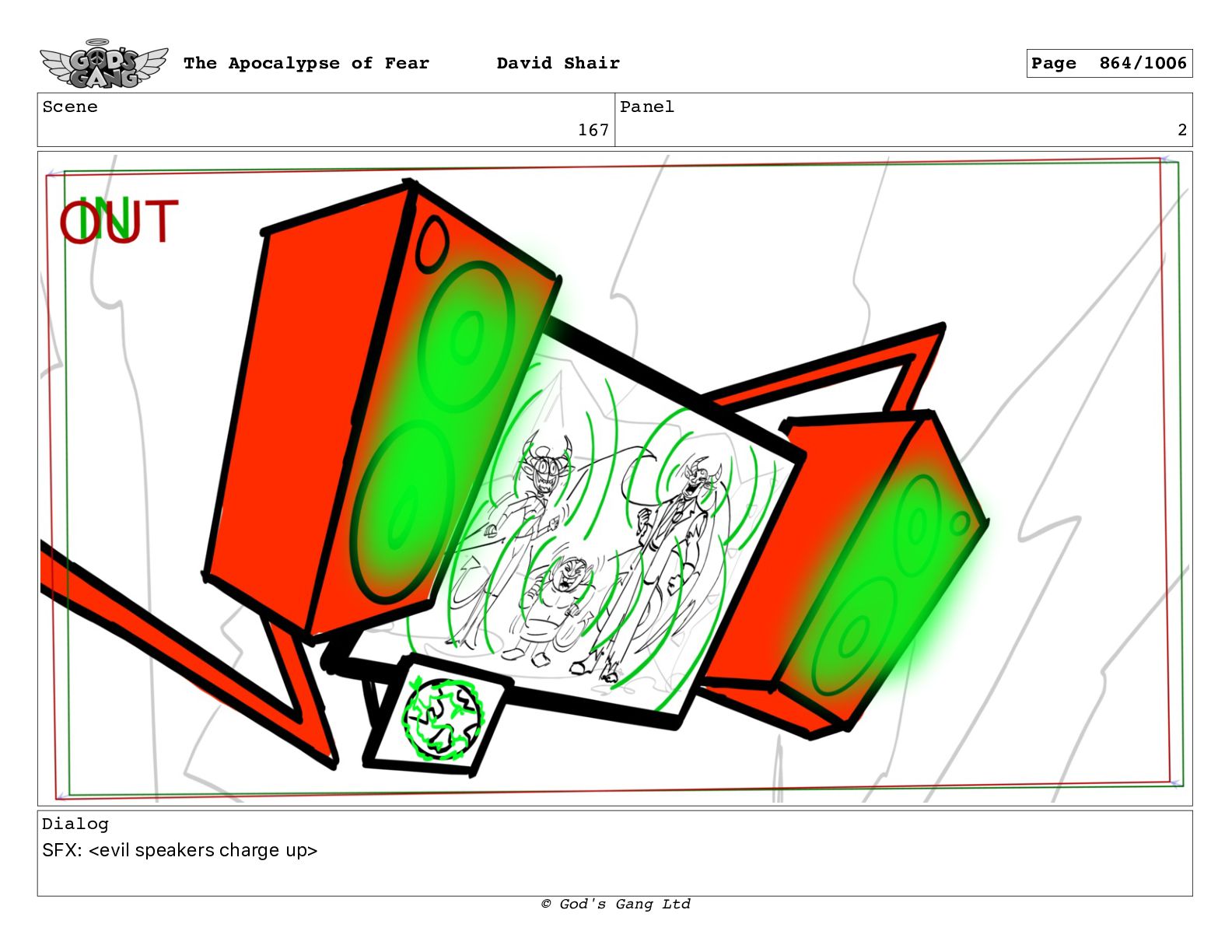Click the "Dialog" section label
The width and height of the screenshot is (1232, 952).
coord(75,824)
